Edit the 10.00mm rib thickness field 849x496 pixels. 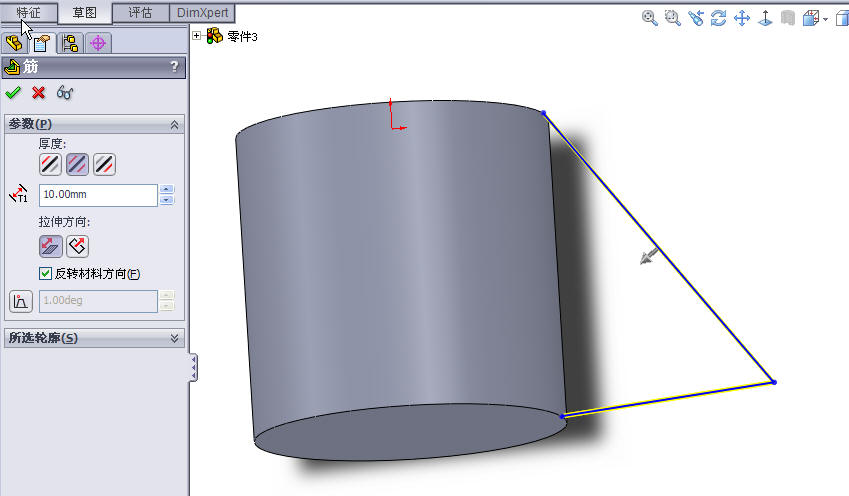98,195
